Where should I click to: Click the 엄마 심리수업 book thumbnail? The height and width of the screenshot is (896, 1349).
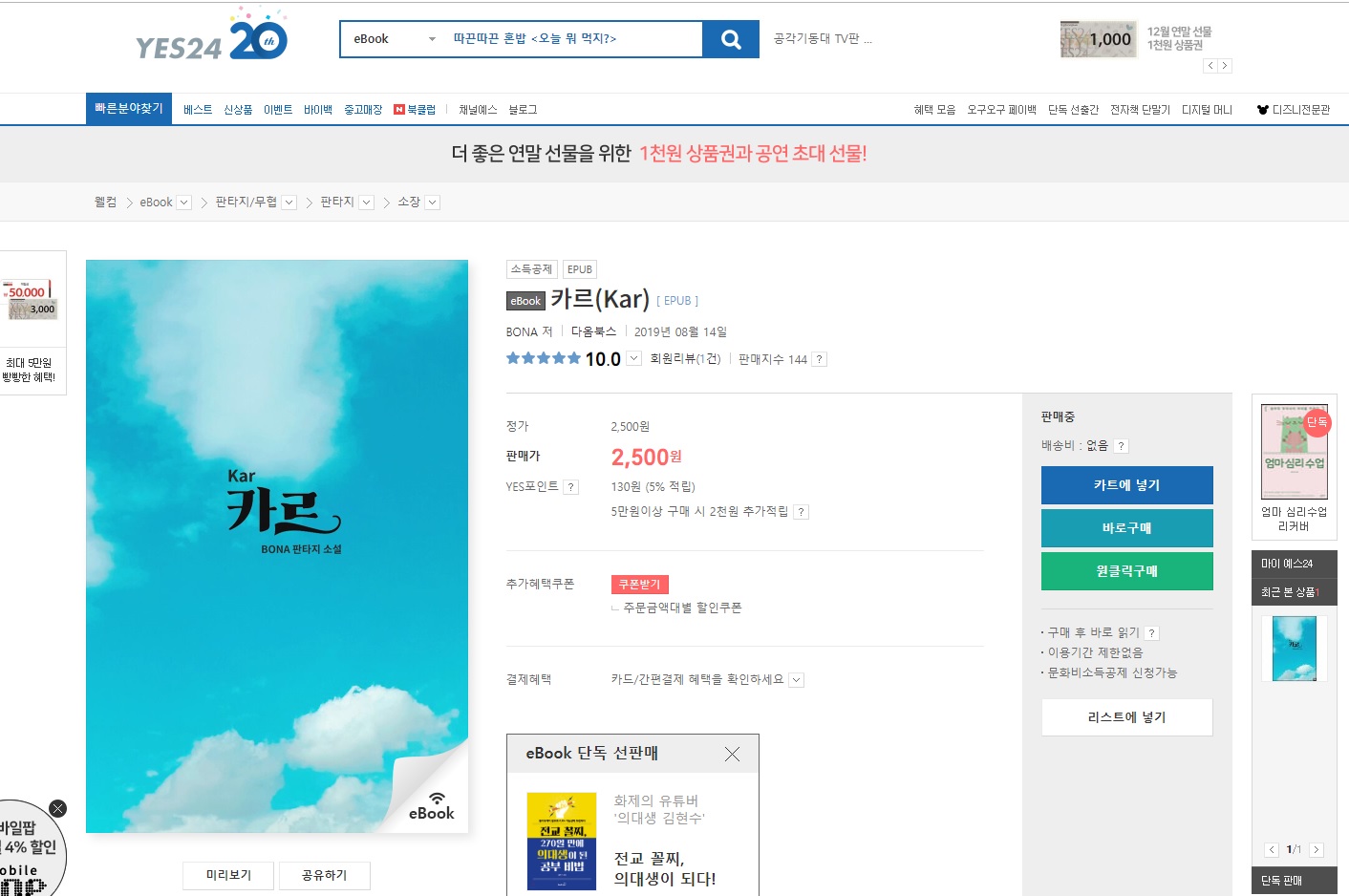point(1295,451)
